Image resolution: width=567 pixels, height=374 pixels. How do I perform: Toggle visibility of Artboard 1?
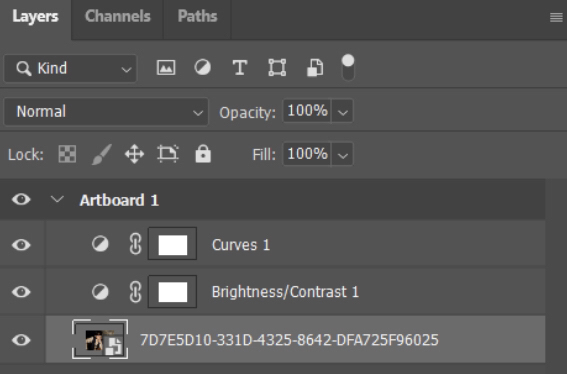pos(21,199)
